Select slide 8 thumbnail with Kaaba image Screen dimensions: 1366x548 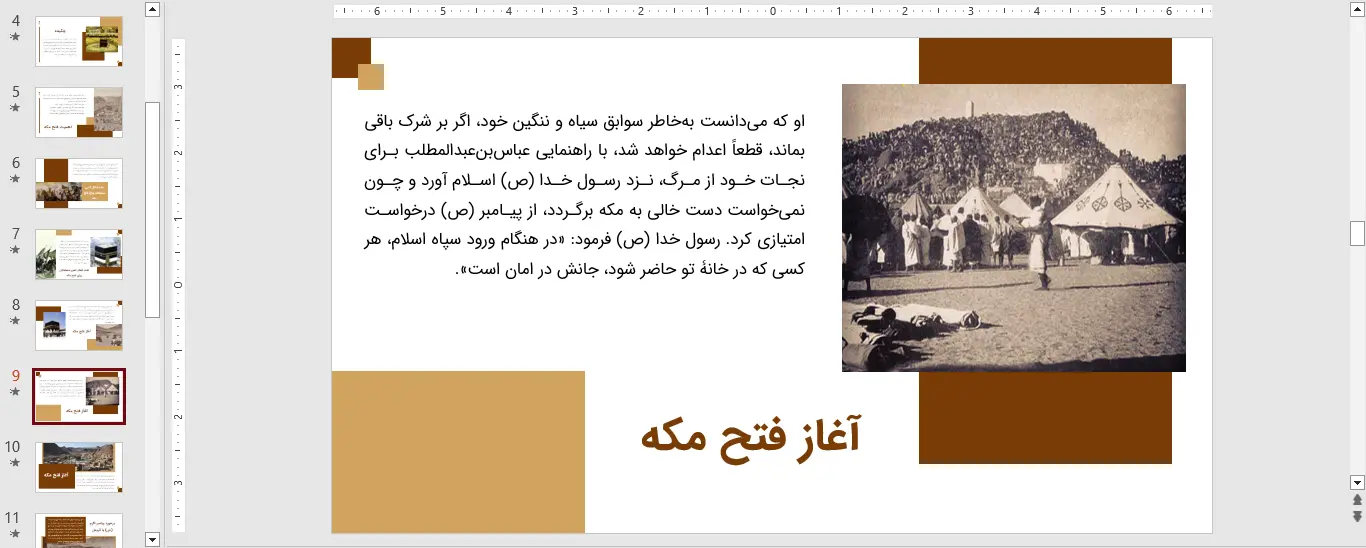tap(79, 325)
